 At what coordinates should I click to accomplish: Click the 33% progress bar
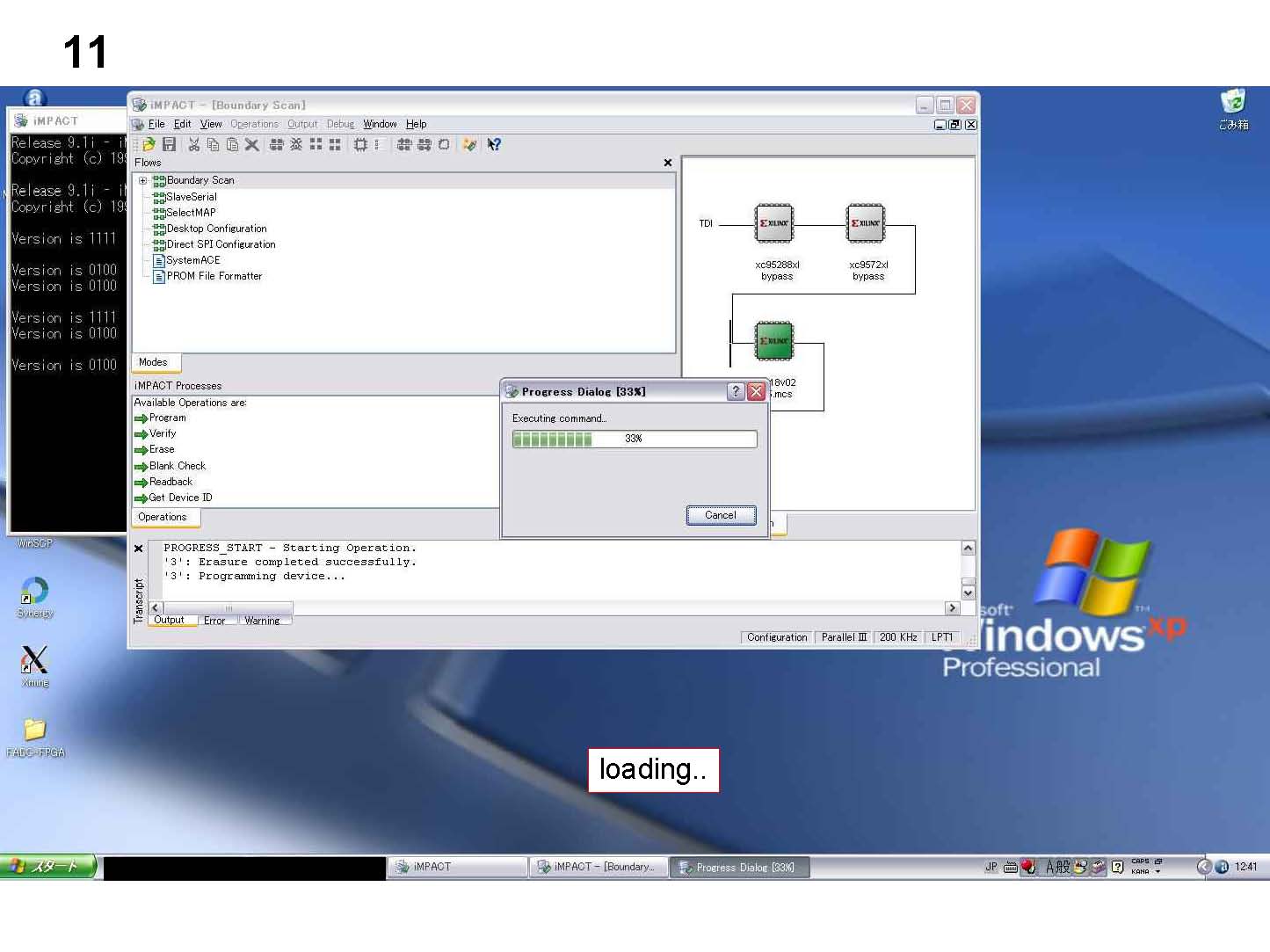[x=635, y=439]
